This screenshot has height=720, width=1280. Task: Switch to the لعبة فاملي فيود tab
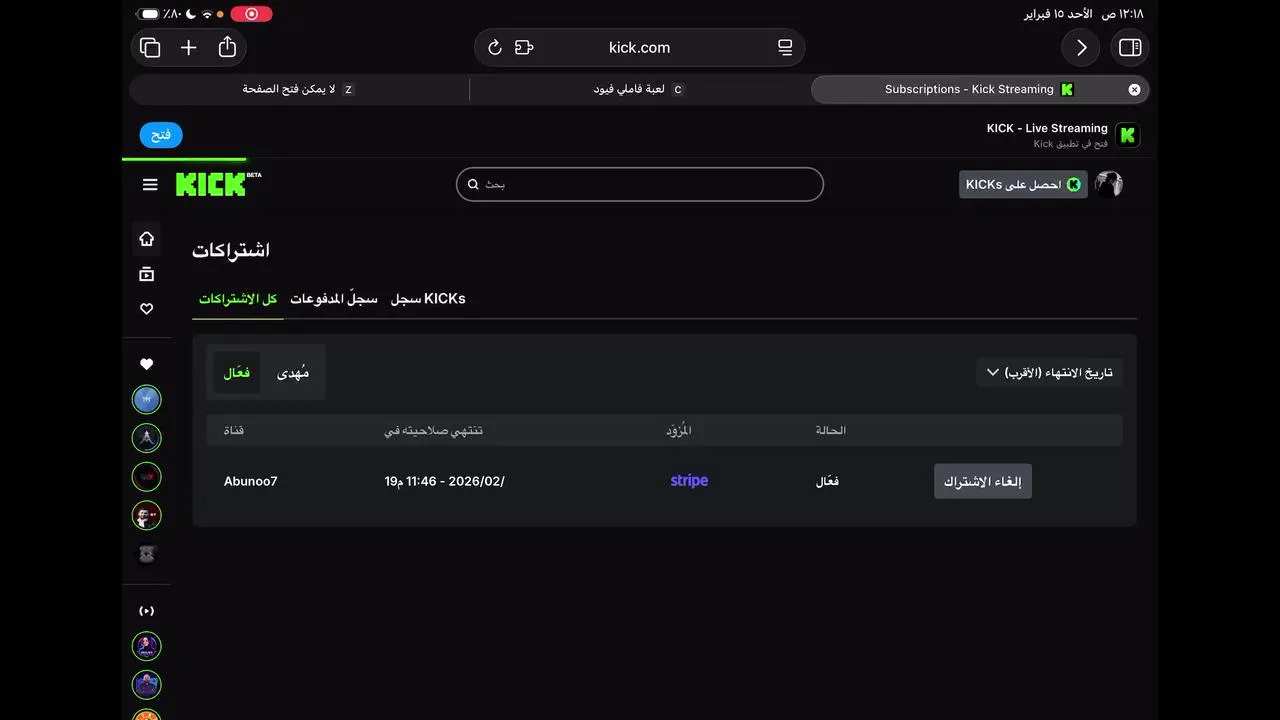638,89
